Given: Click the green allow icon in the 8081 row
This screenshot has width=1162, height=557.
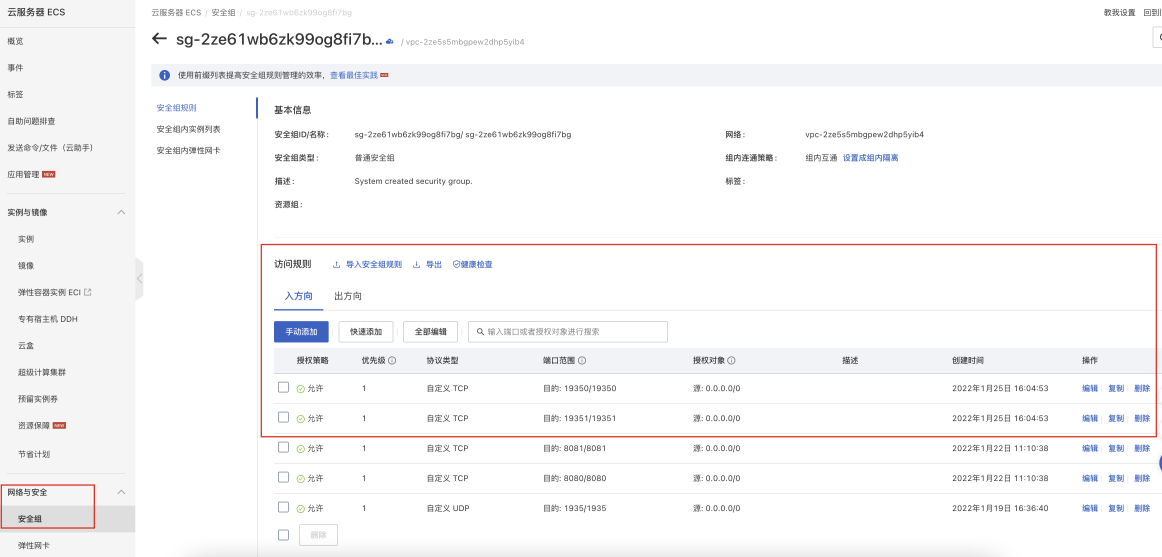Looking at the screenshot, I should pyautogui.click(x=300, y=449).
